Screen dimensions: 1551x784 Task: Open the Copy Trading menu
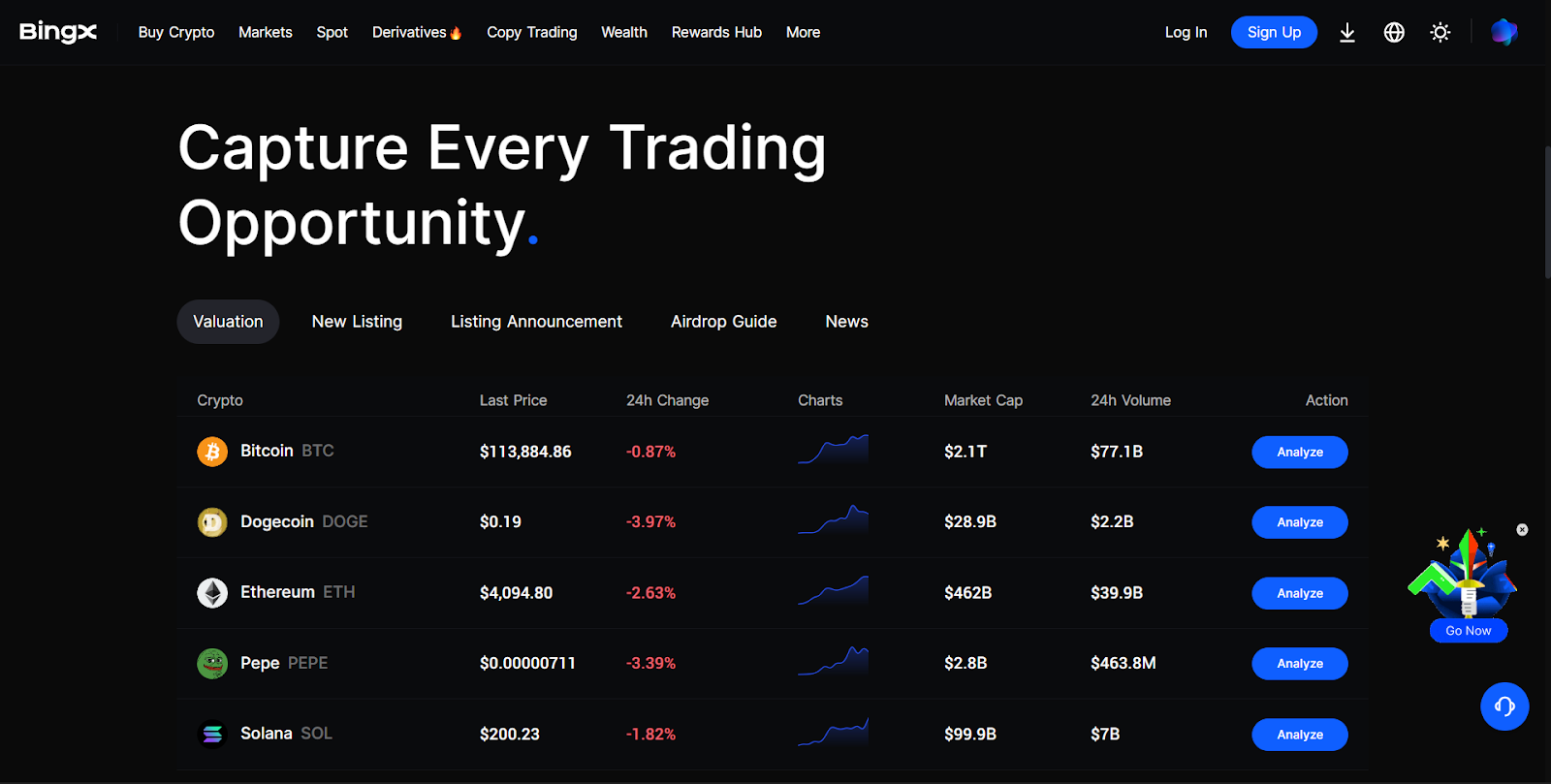pyautogui.click(x=532, y=32)
